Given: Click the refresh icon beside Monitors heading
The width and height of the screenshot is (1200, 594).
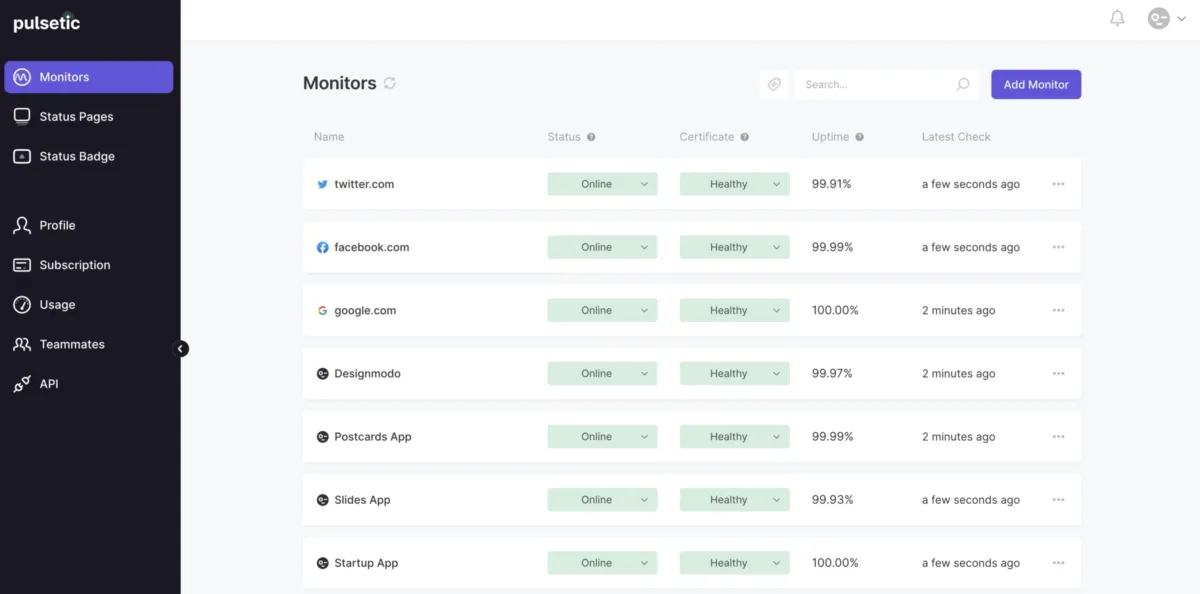Looking at the screenshot, I should click(x=390, y=84).
